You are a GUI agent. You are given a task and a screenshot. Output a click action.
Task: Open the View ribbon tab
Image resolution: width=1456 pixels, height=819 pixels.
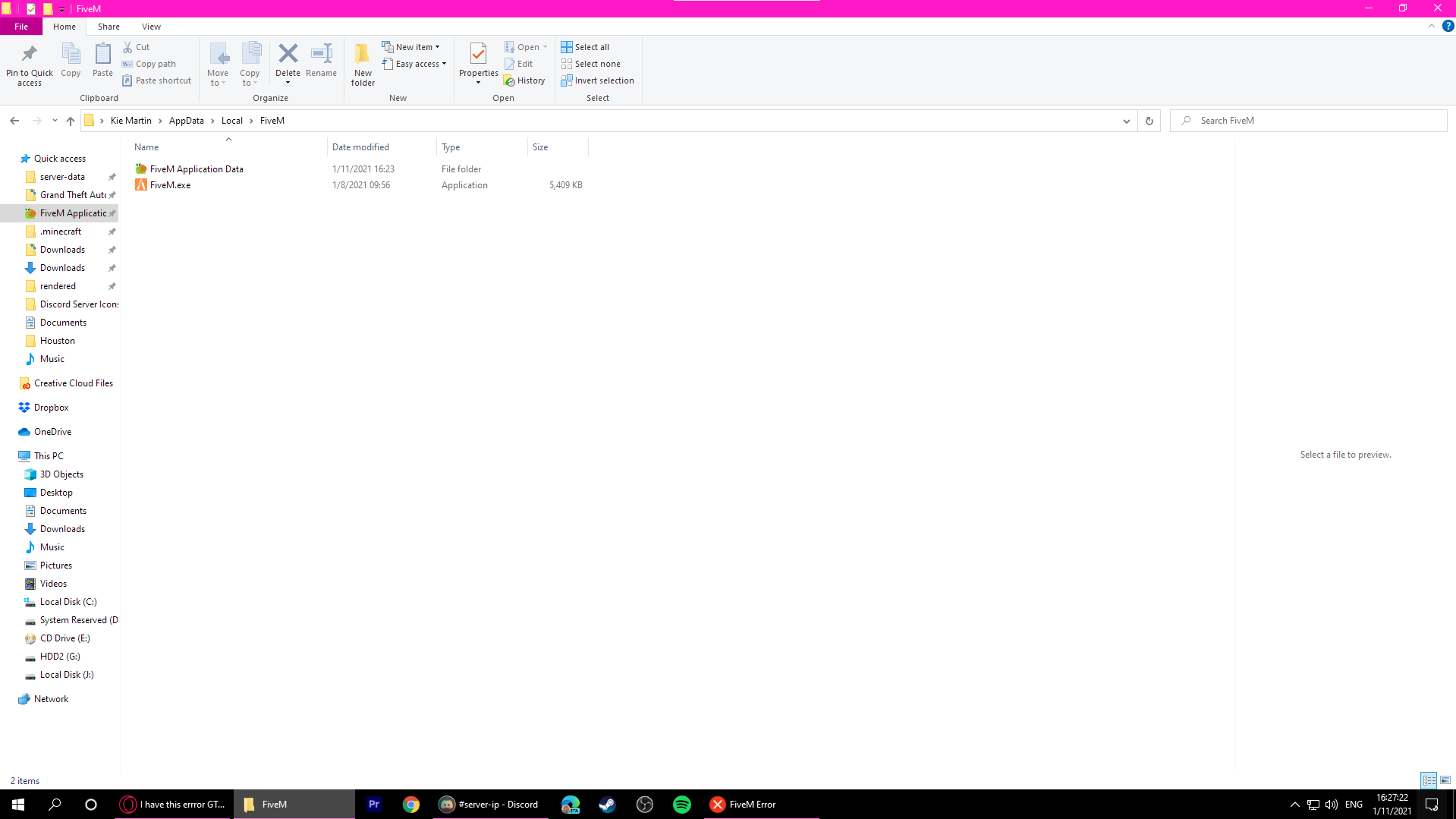pos(151,27)
